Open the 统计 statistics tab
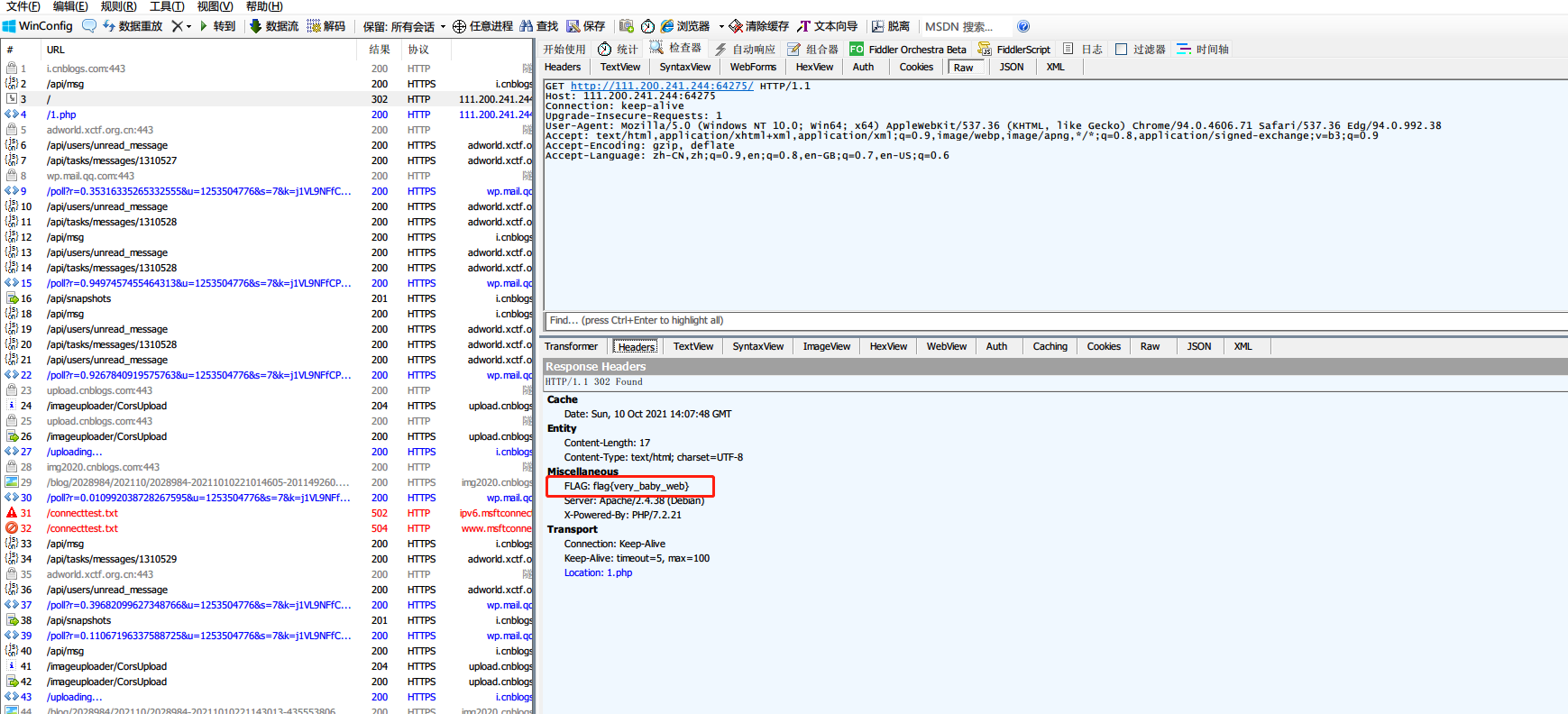This screenshot has height=714, width=1568. pyautogui.click(x=618, y=49)
